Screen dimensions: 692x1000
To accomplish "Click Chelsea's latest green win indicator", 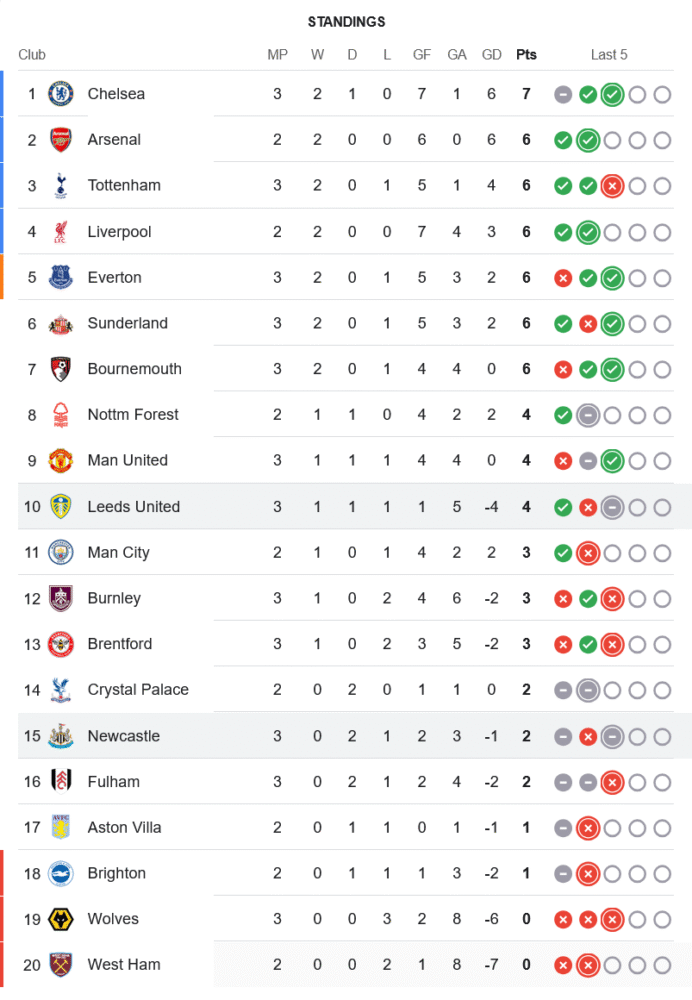I will (x=612, y=95).
